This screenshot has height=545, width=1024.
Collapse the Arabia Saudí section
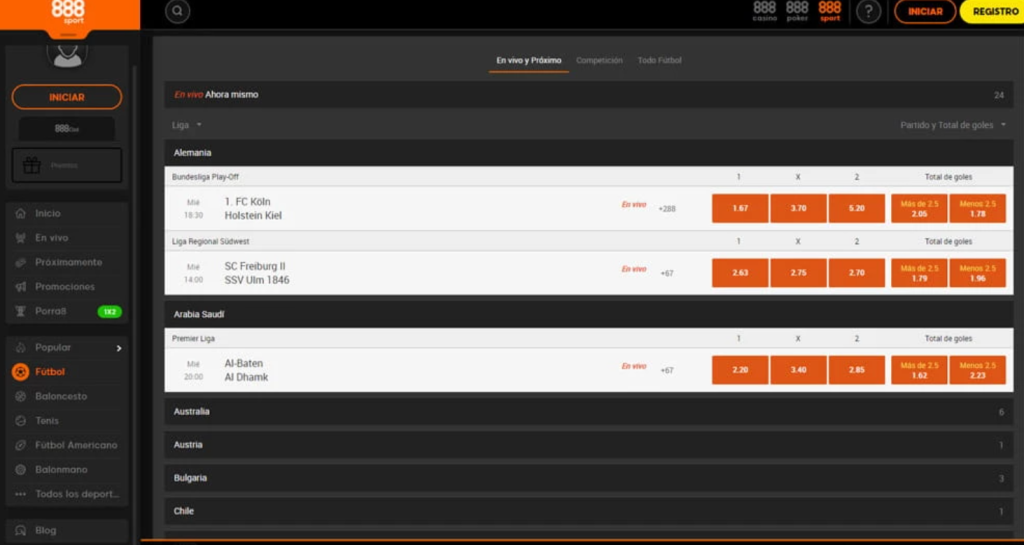(x=588, y=315)
